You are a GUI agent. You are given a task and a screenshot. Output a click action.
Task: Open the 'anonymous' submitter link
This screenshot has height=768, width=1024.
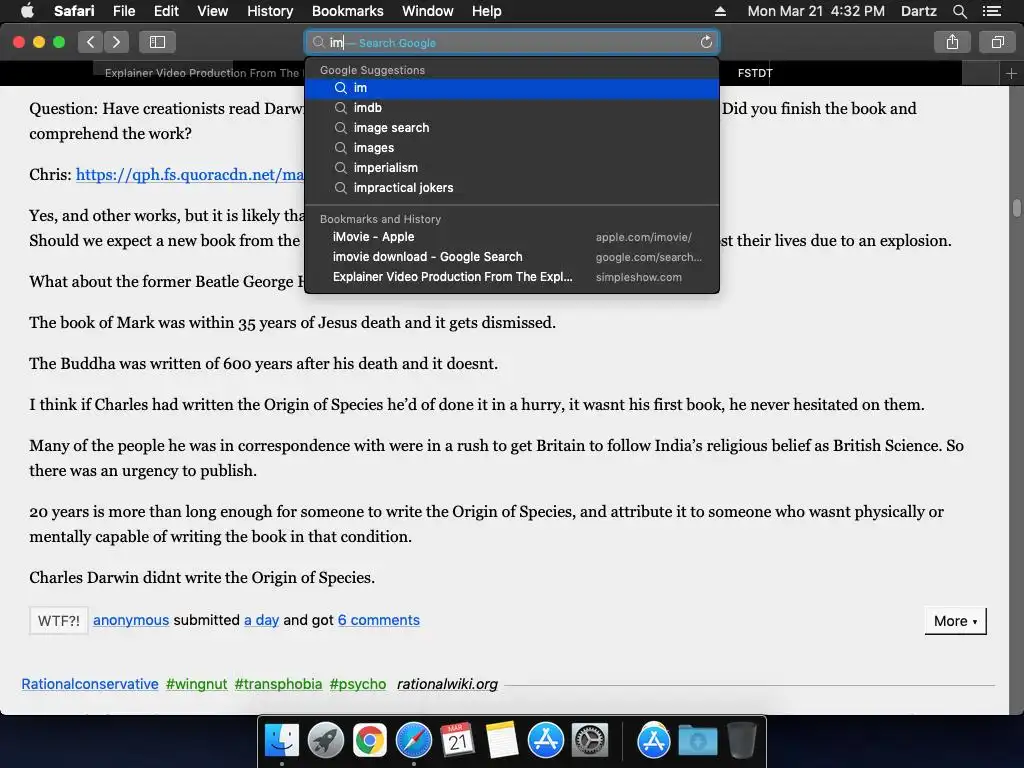pos(131,620)
